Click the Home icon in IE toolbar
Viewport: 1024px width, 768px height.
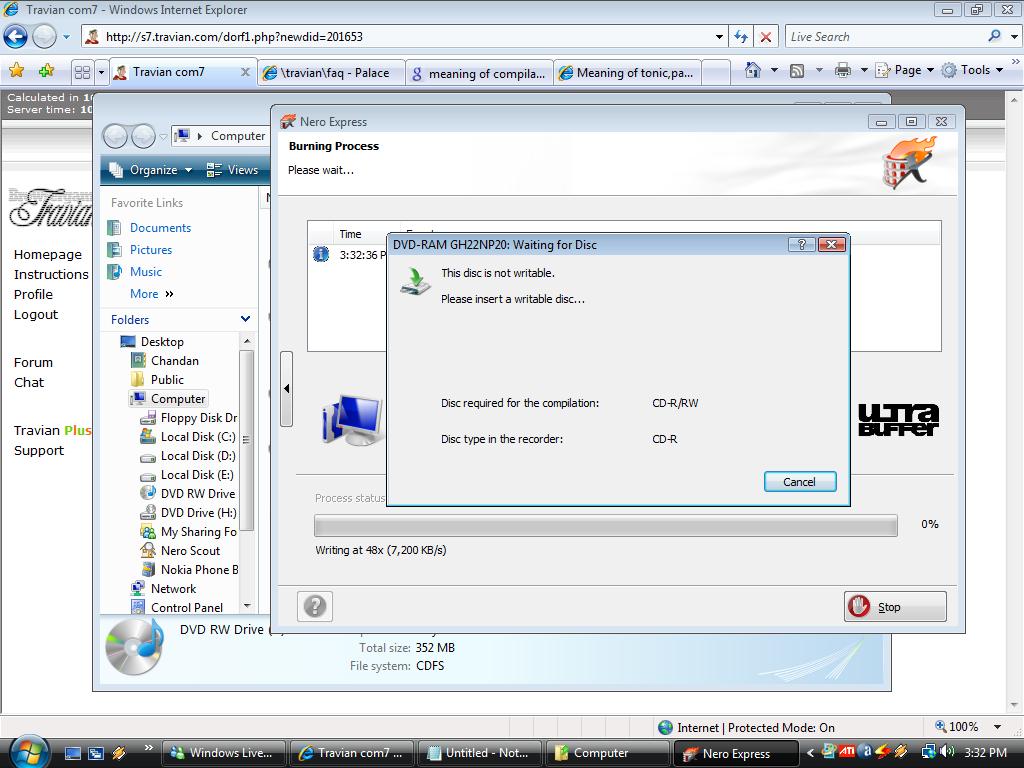pos(753,70)
